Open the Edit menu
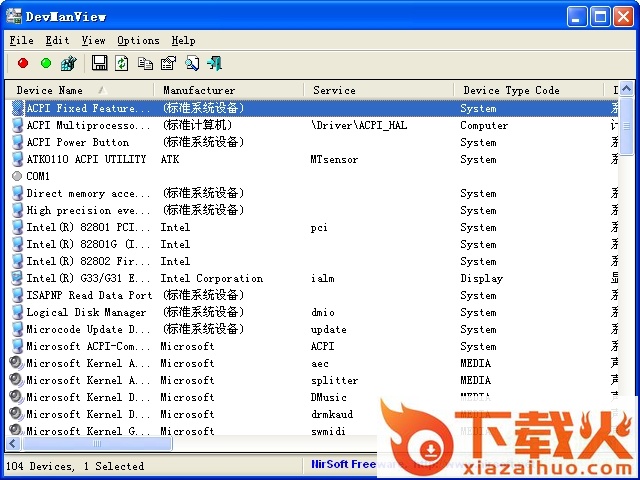Screen dimensions: 640x480 (57, 40)
